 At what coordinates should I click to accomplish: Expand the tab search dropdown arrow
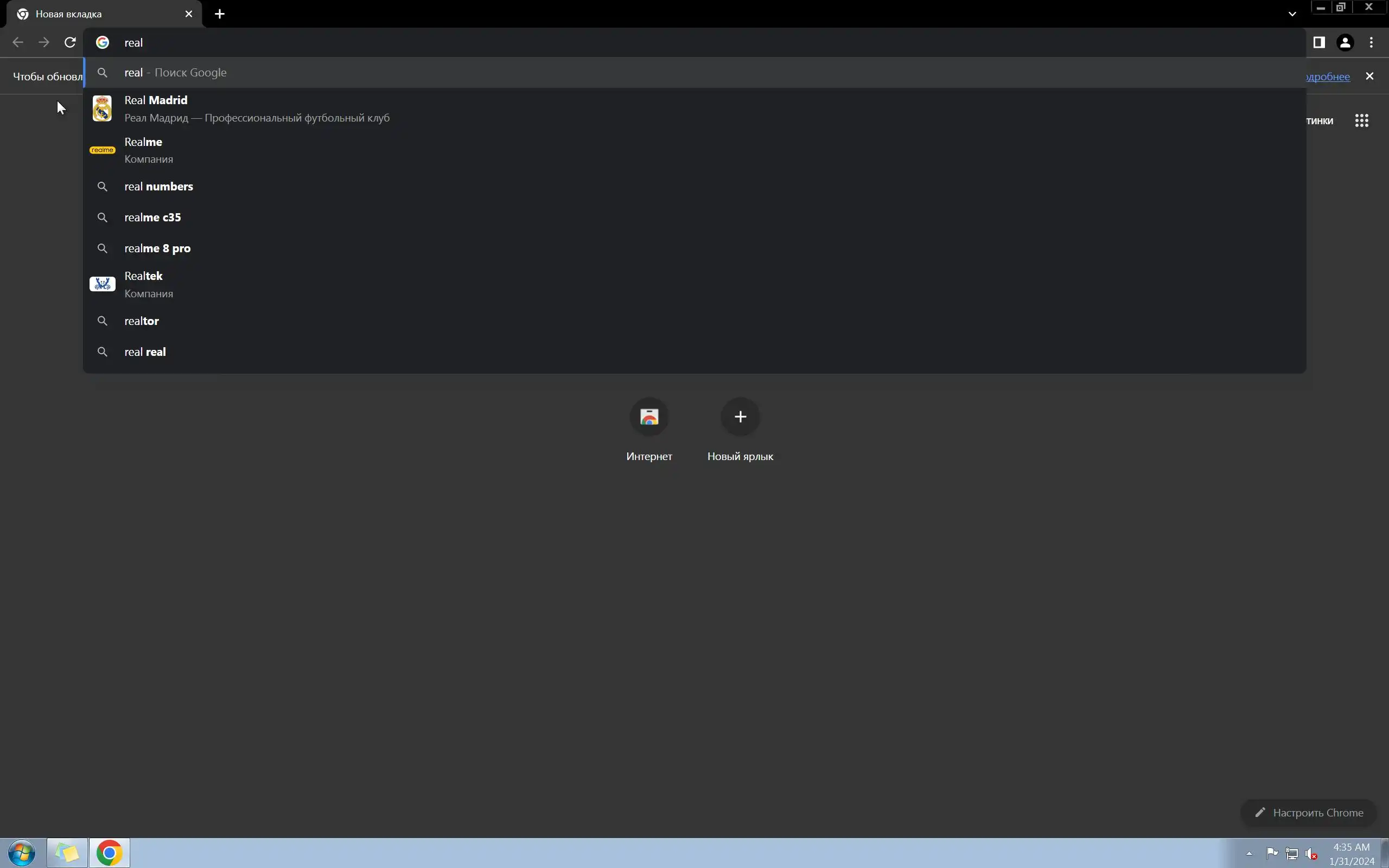click(1292, 14)
